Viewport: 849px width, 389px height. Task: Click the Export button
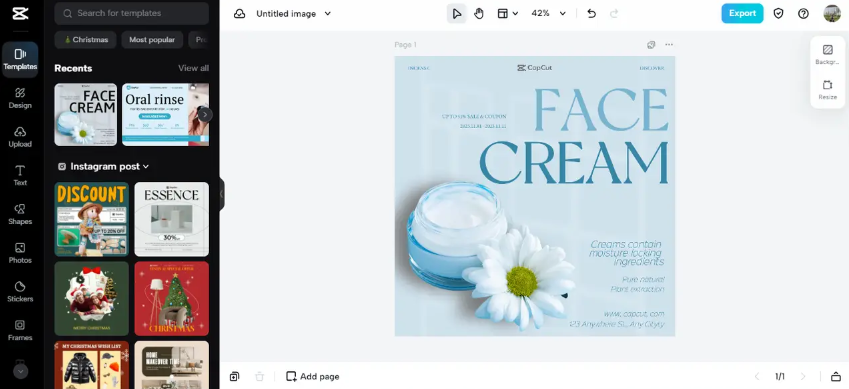742,14
